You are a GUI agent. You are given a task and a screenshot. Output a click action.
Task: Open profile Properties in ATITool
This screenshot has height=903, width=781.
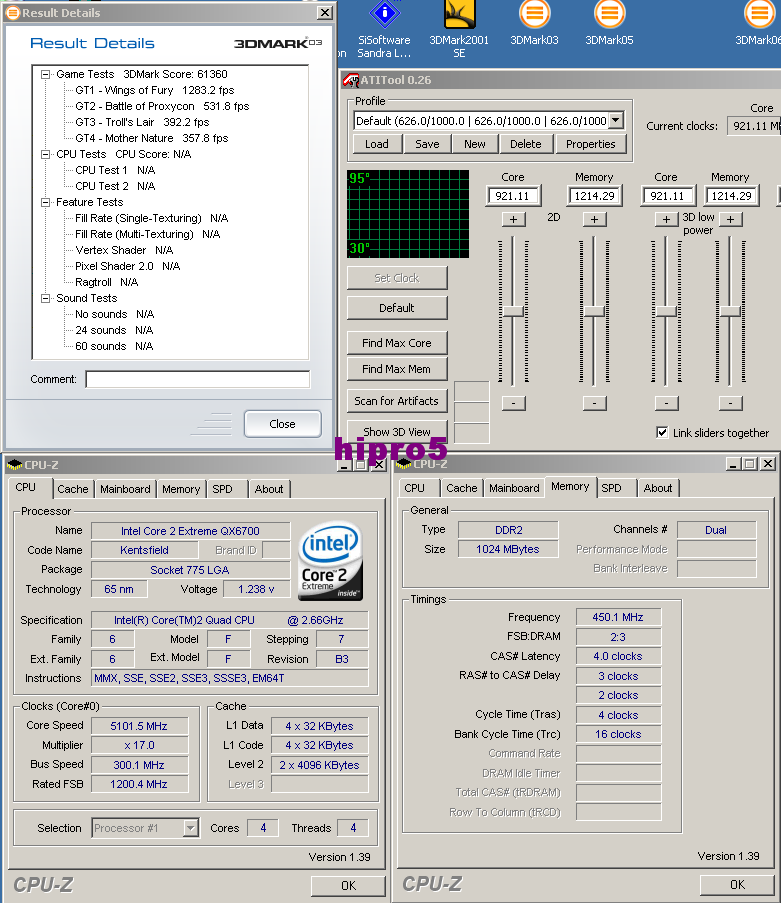click(x=591, y=144)
